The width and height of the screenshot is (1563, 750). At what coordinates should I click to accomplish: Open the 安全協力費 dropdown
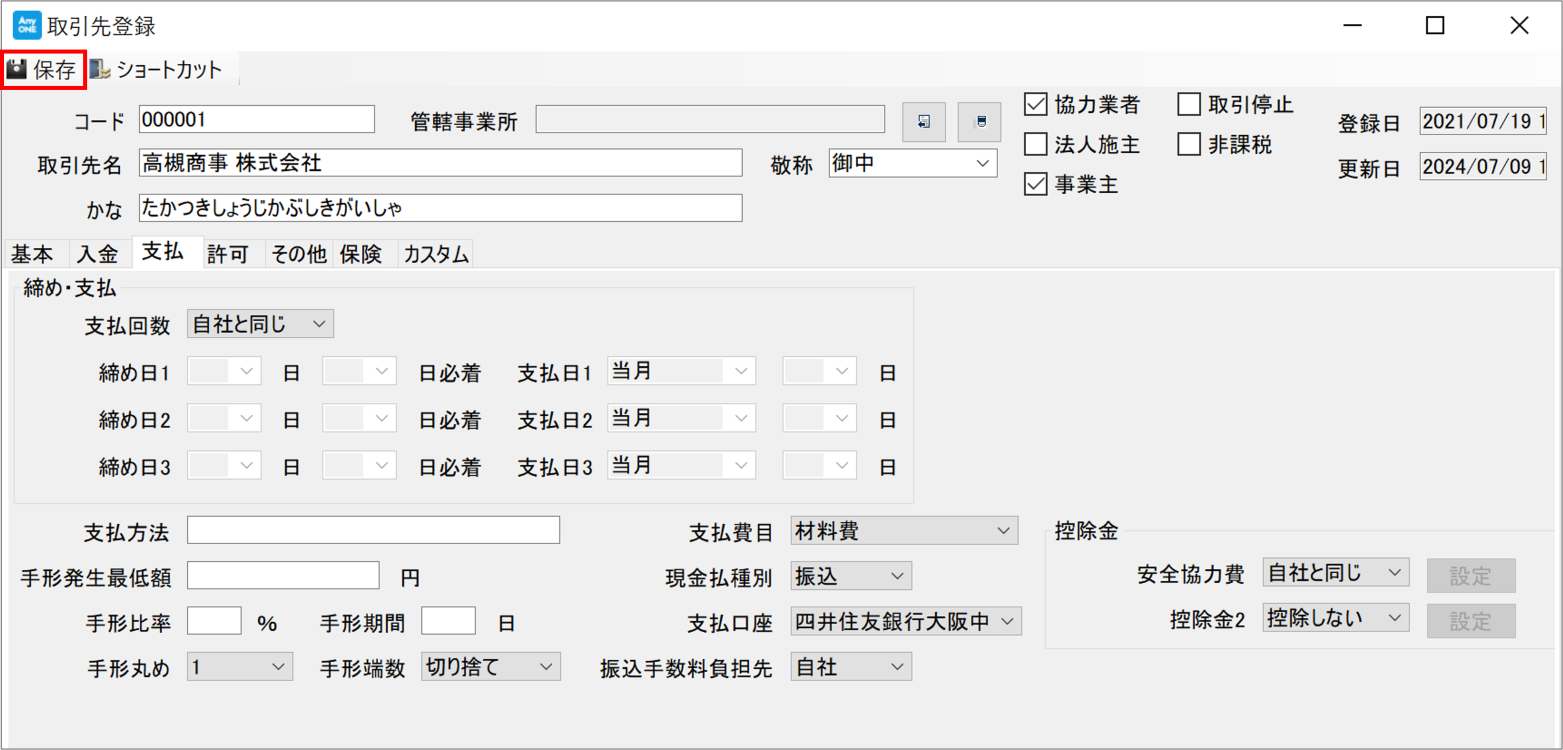pyautogui.click(x=1335, y=573)
